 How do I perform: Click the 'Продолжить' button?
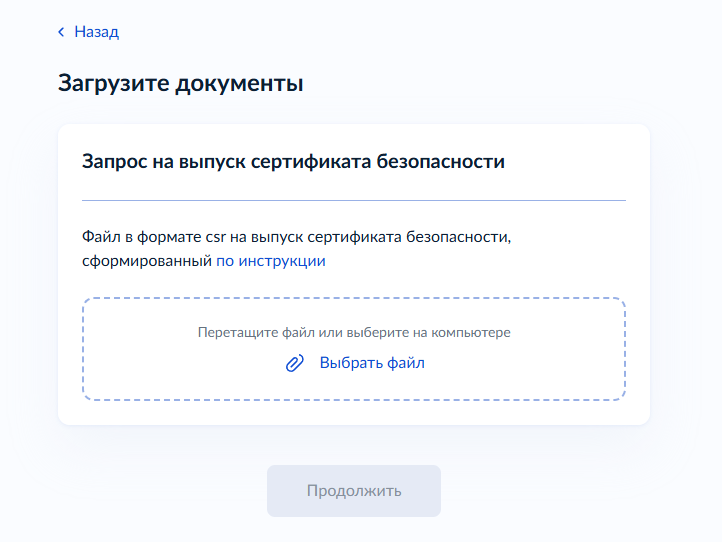click(353, 491)
